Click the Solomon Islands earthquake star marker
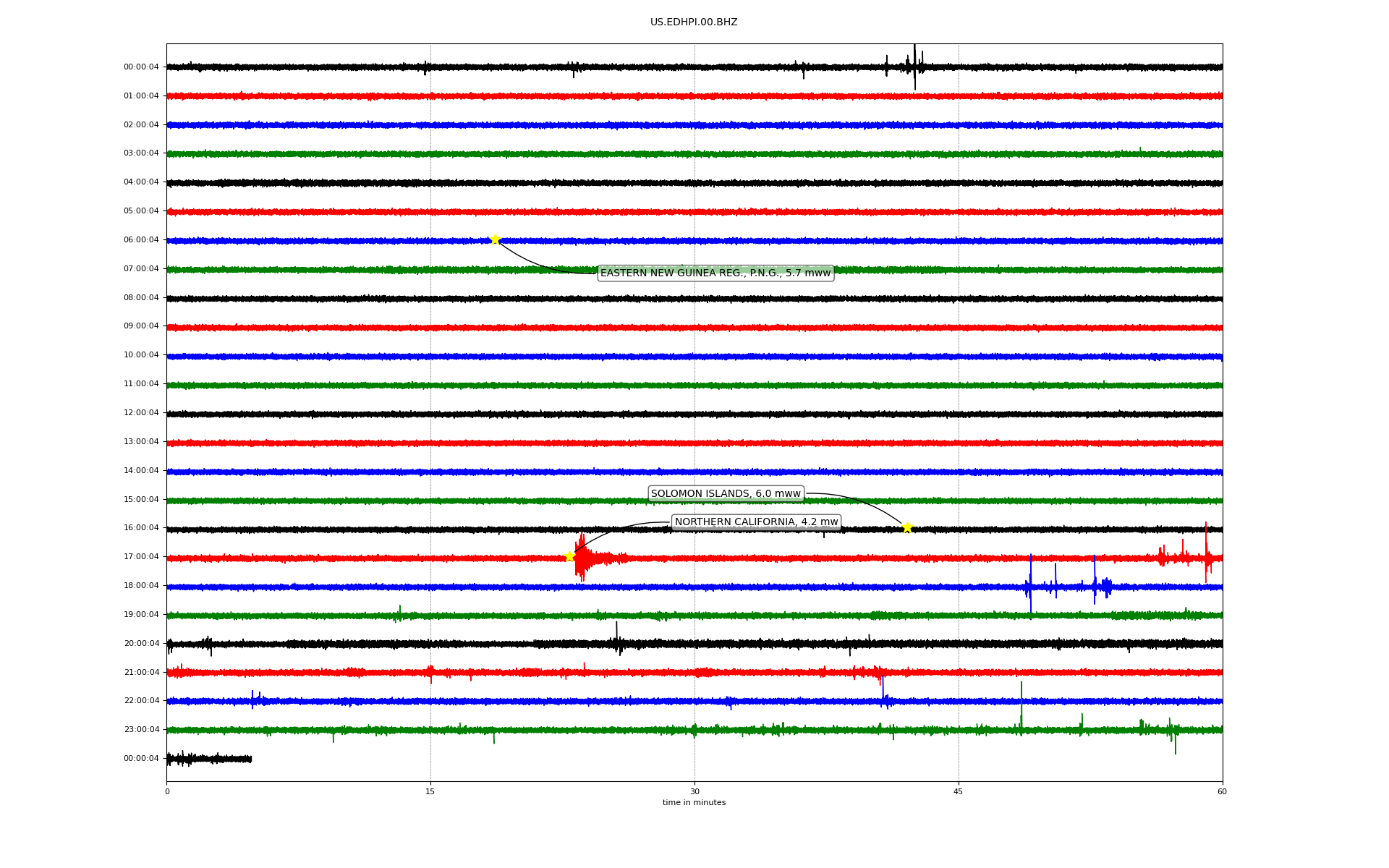This screenshot has width=1389, height=868. 907,527
